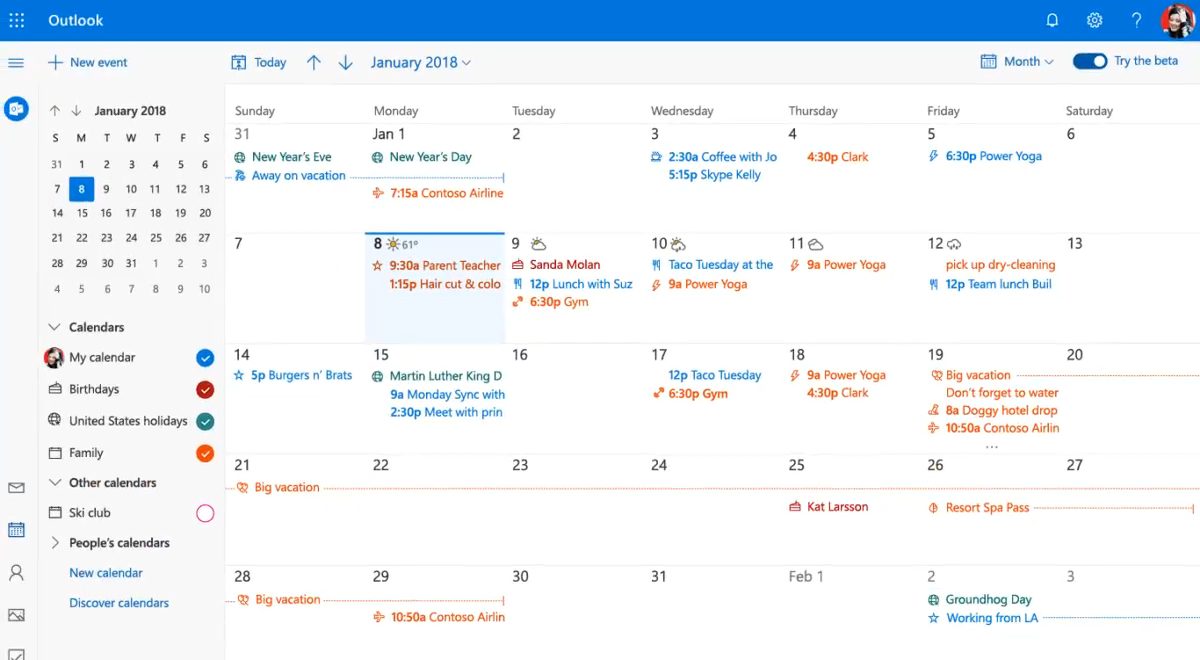The height and width of the screenshot is (660, 1200).
Task: Select Birthdays calendar entry
Action: (94, 390)
